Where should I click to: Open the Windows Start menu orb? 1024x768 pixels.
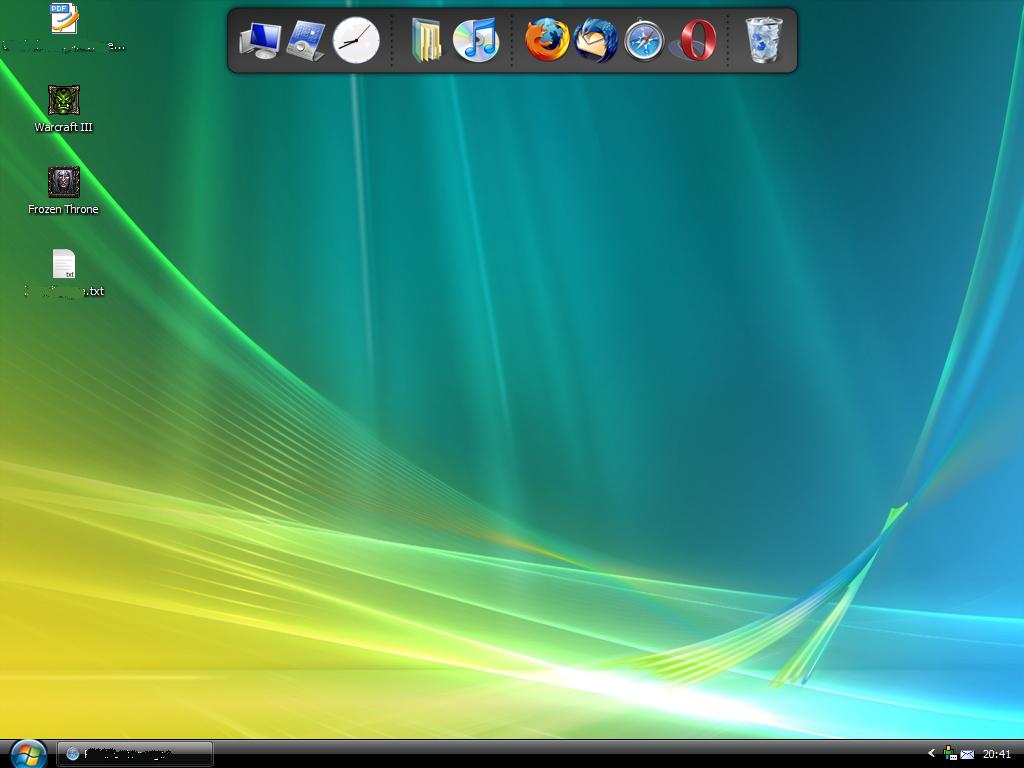[x=27, y=753]
